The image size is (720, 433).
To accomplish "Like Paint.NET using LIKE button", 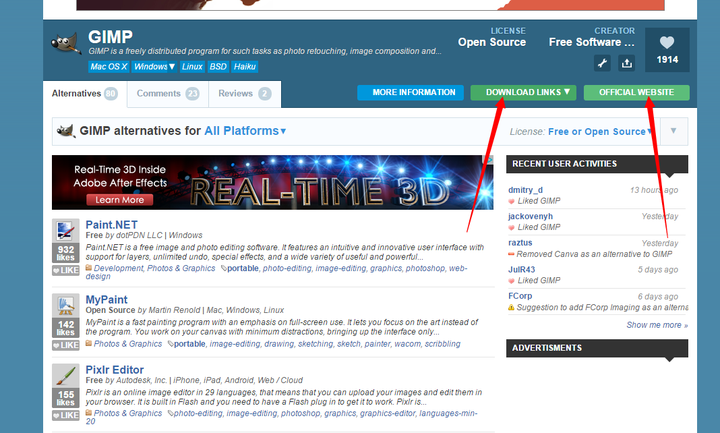I will pyautogui.click(x=65, y=270).
